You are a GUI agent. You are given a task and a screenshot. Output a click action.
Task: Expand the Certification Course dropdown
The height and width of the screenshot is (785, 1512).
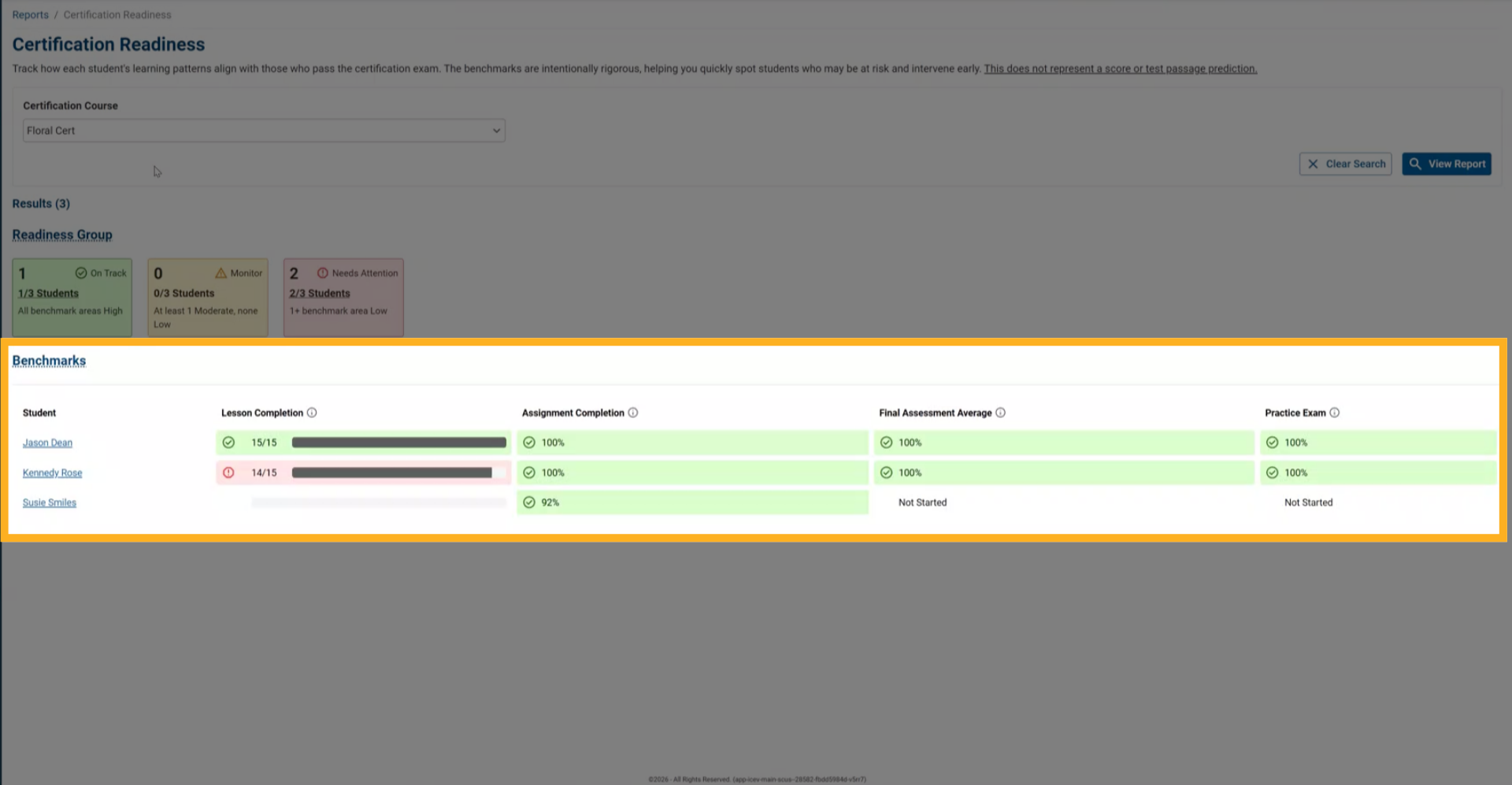click(x=264, y=131)
